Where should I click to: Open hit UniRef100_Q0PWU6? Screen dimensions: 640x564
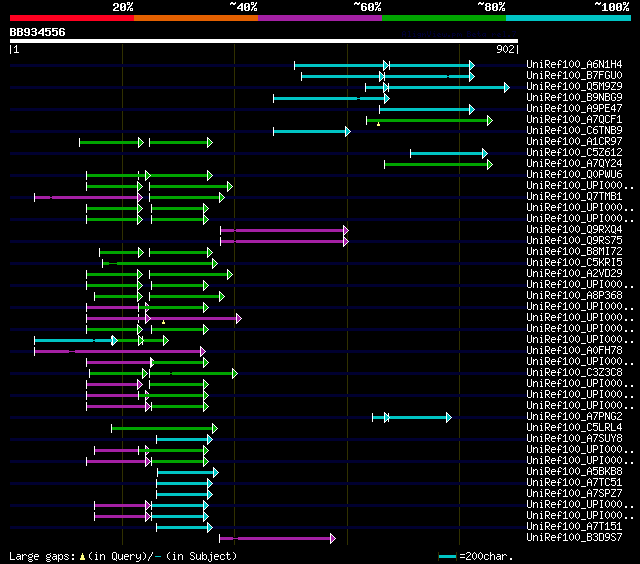(574, 174)
